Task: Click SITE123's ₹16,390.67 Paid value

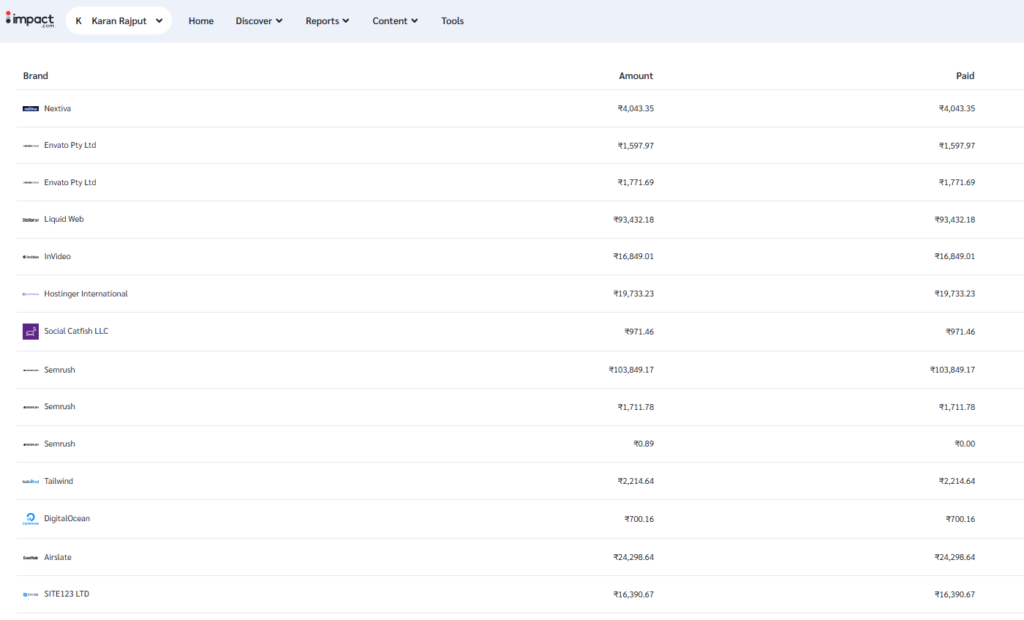Action: [954, 595]
